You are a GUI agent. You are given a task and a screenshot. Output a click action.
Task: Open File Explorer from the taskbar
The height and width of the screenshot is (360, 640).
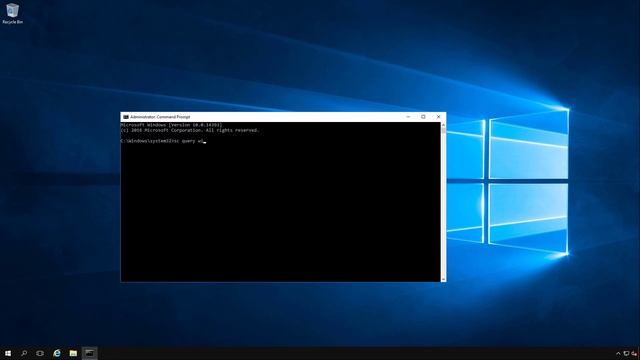point(73,353)
